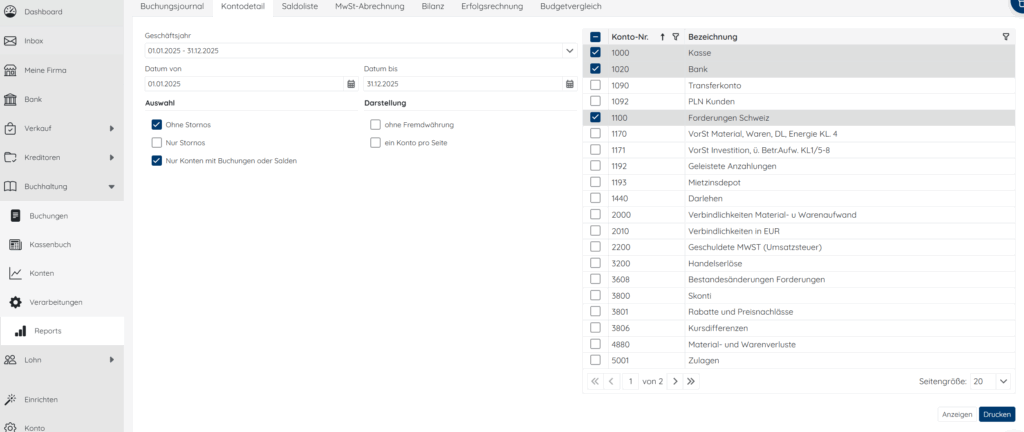Image resolution: width=1024 pixels, height=432 pixels.
Task: Enable the Nur Stornos checkbox
Action: (157, 143)
